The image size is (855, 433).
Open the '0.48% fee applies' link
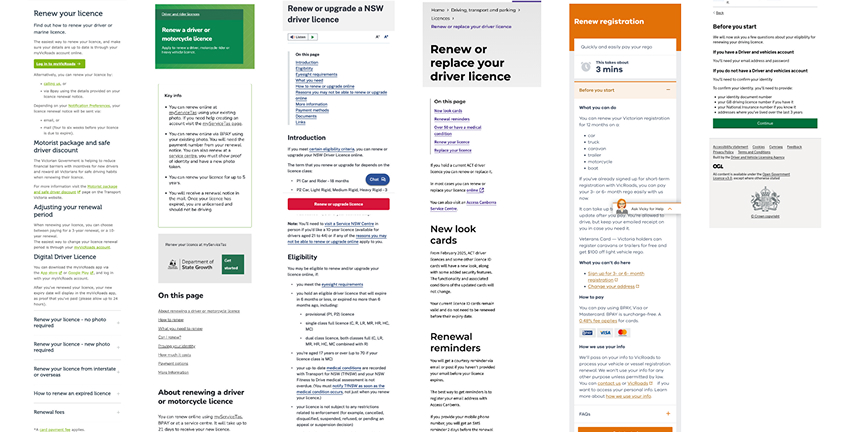pyautogui.click(x=598, y=321)
